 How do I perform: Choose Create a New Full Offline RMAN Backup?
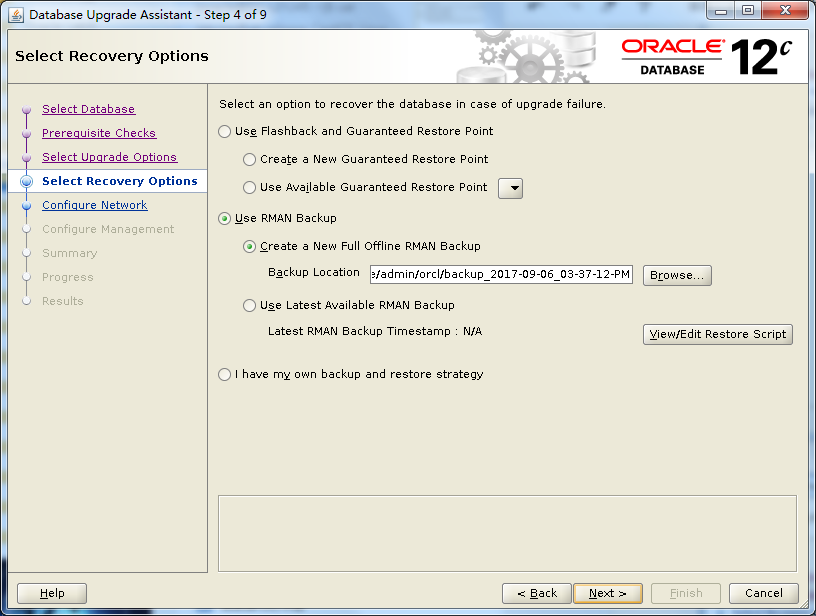tap(250, 246)
